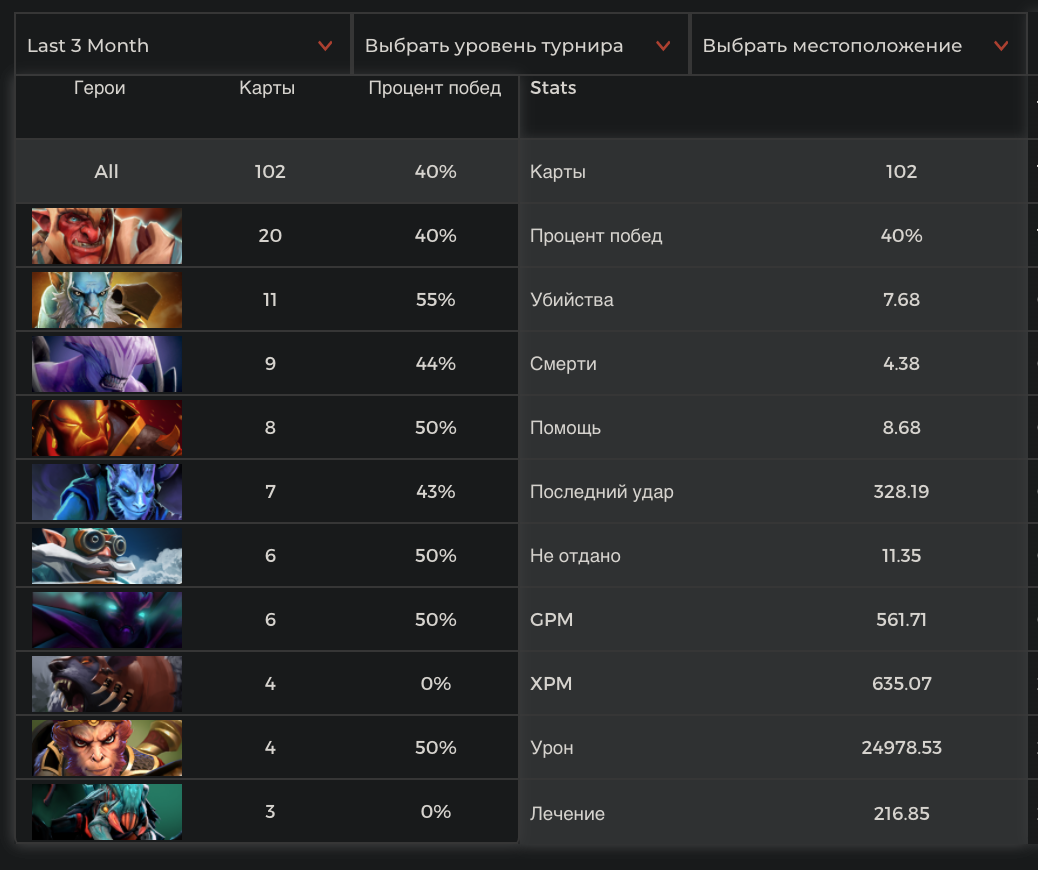Select the dark Spectre hero portrait
This screenshot has height=870, width=1038.
106,620
